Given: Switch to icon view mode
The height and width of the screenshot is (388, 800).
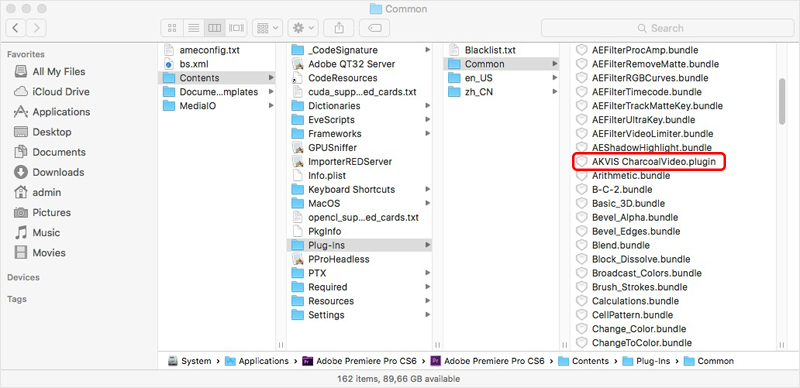Looking at the screenshot, I should [172, 28].
